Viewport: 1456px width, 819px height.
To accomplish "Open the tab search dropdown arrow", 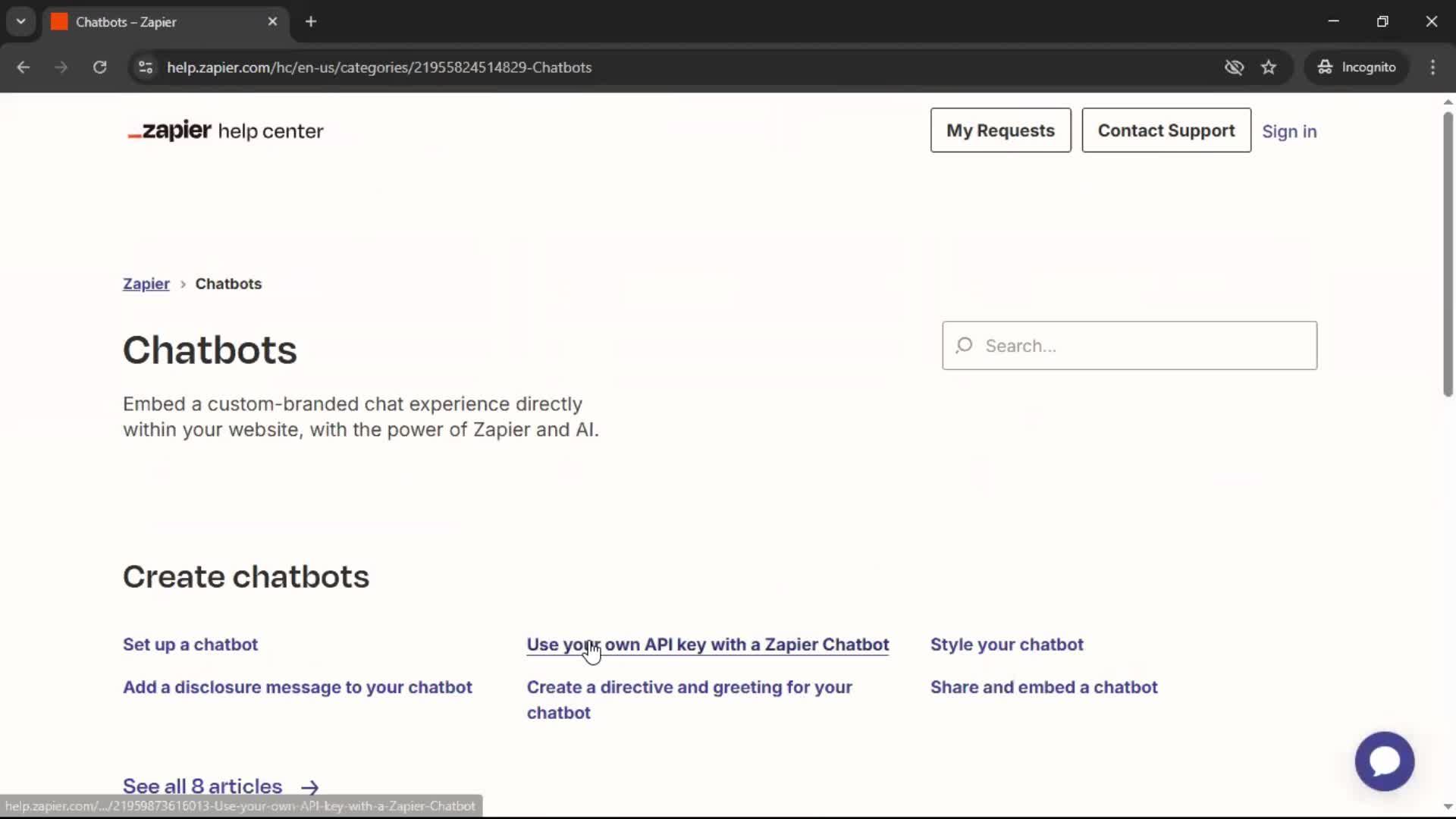I will click(x=21, y=21).
